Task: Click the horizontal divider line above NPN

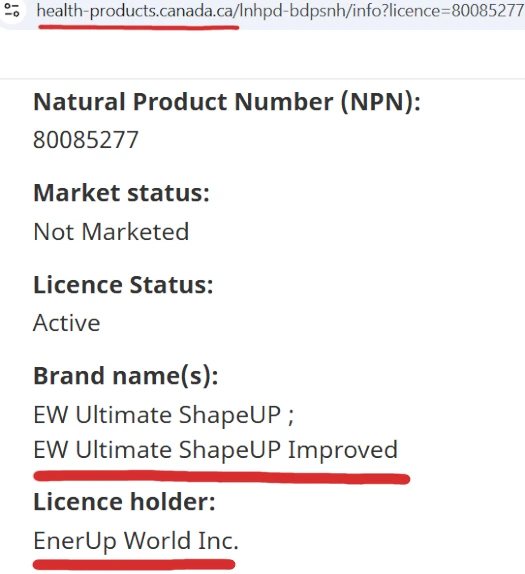Action: [x=262, y=78]
